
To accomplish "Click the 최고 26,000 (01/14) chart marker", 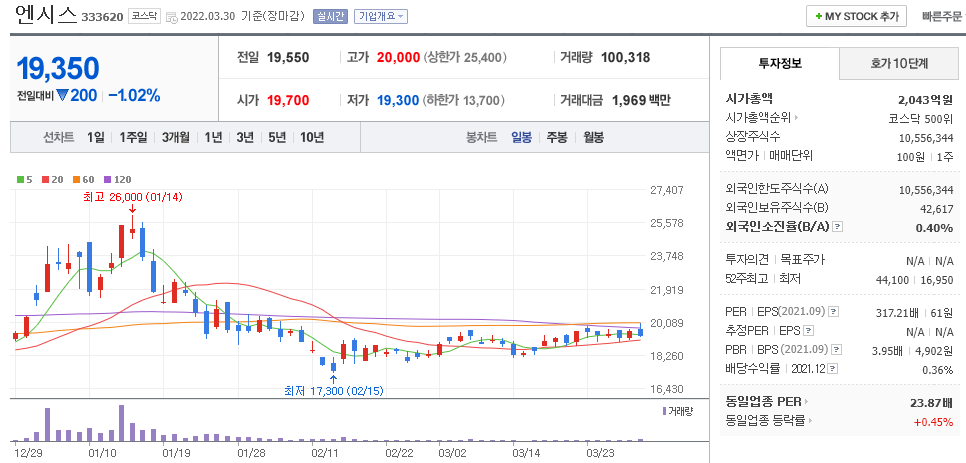I will [132, 197].
